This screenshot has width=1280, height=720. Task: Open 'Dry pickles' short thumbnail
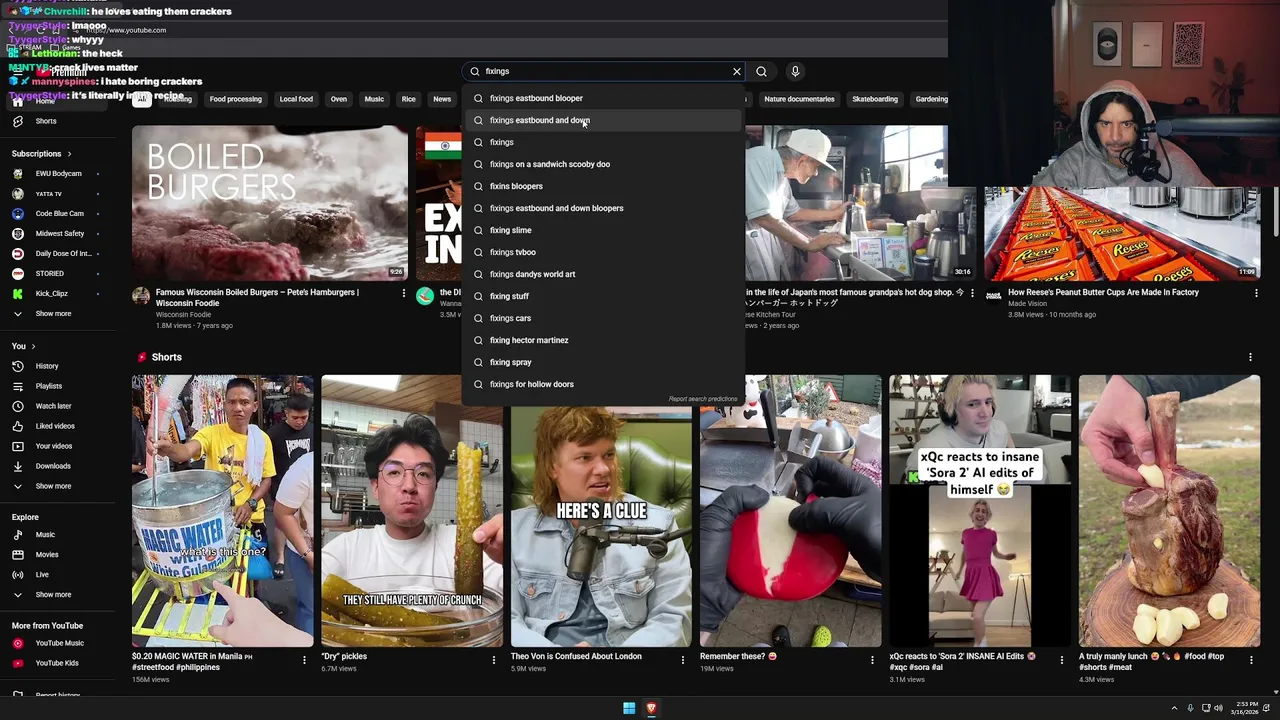coord(412,511)
